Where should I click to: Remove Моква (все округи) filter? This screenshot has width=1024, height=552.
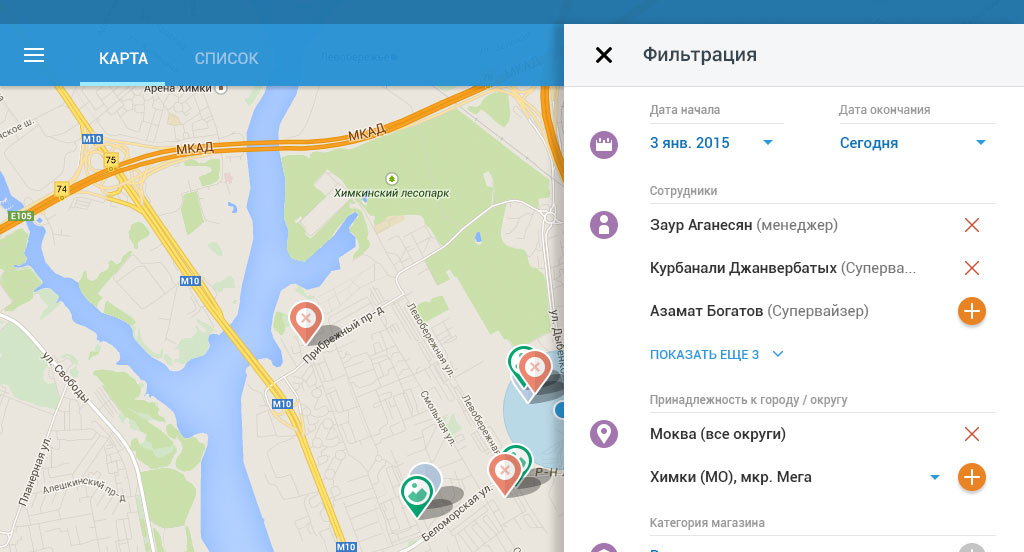click(972, 434)
